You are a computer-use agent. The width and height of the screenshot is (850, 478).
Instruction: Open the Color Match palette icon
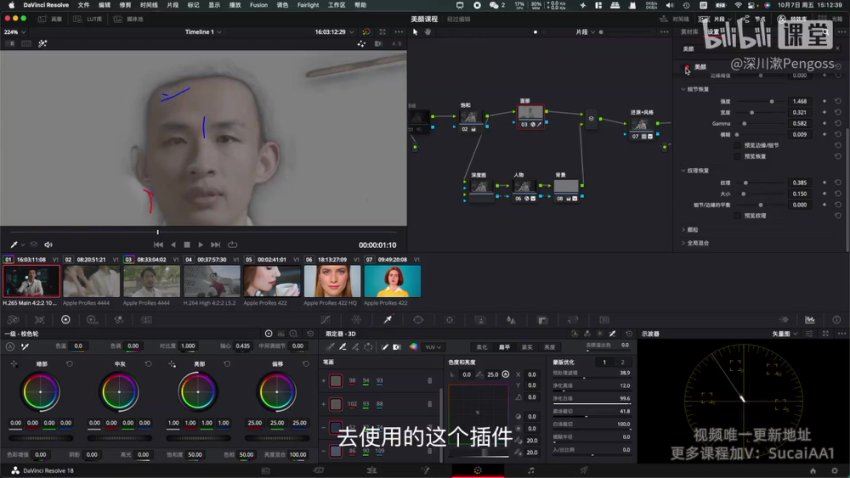[x=40, y=320]
